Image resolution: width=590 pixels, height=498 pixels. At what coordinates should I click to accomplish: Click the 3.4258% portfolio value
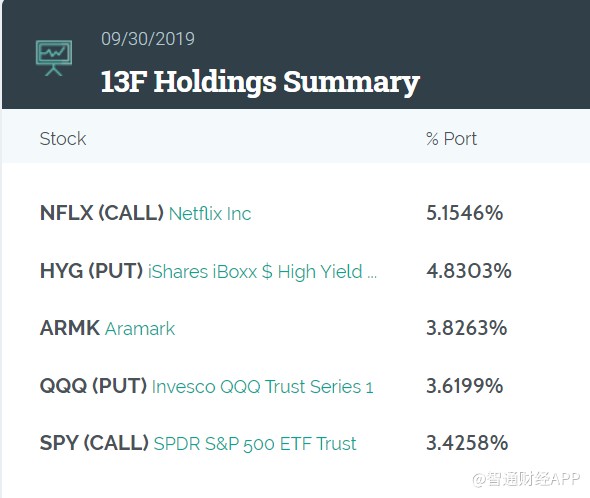point(467,443)
